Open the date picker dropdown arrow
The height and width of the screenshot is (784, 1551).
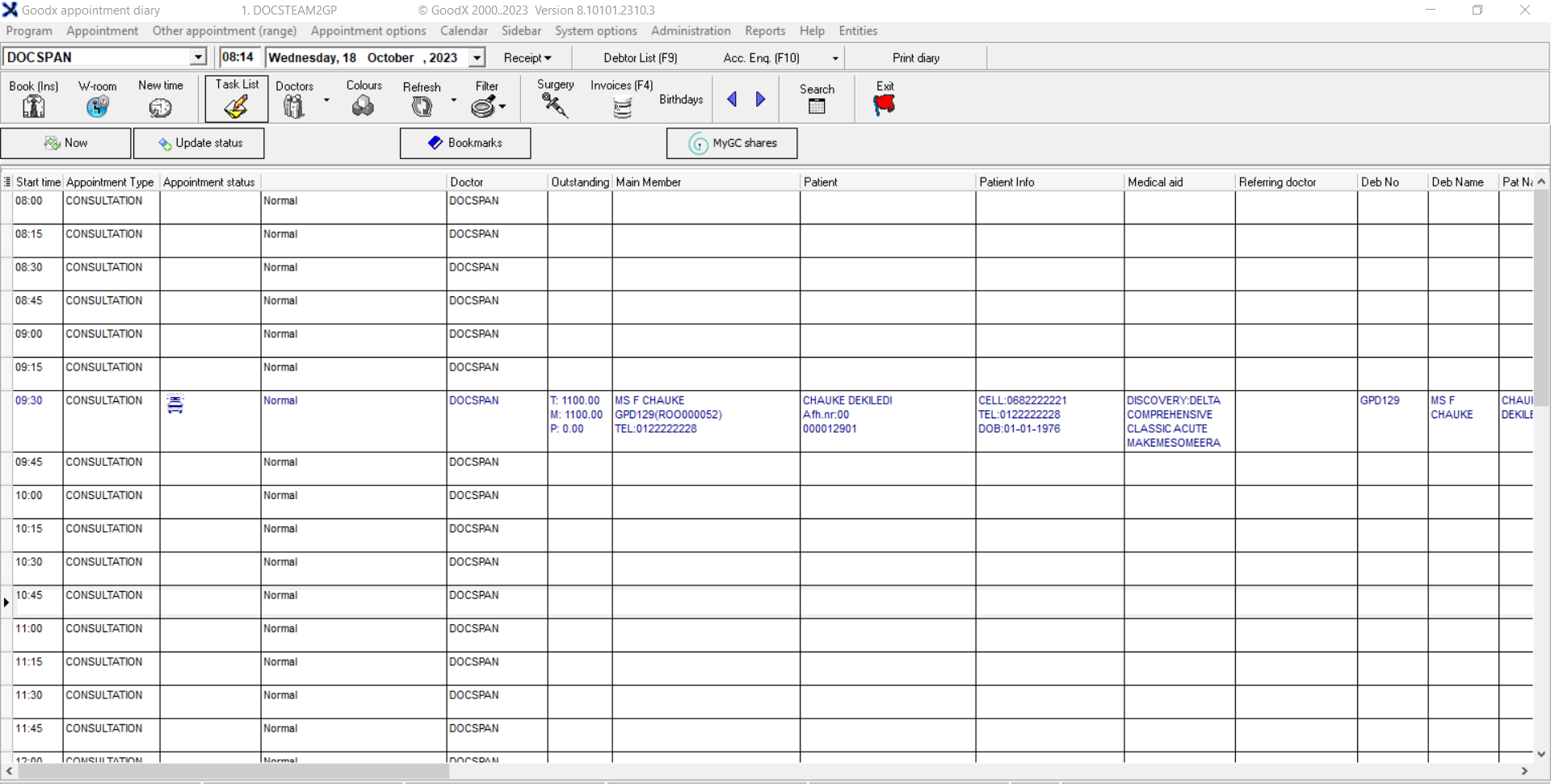click(477, 57)
